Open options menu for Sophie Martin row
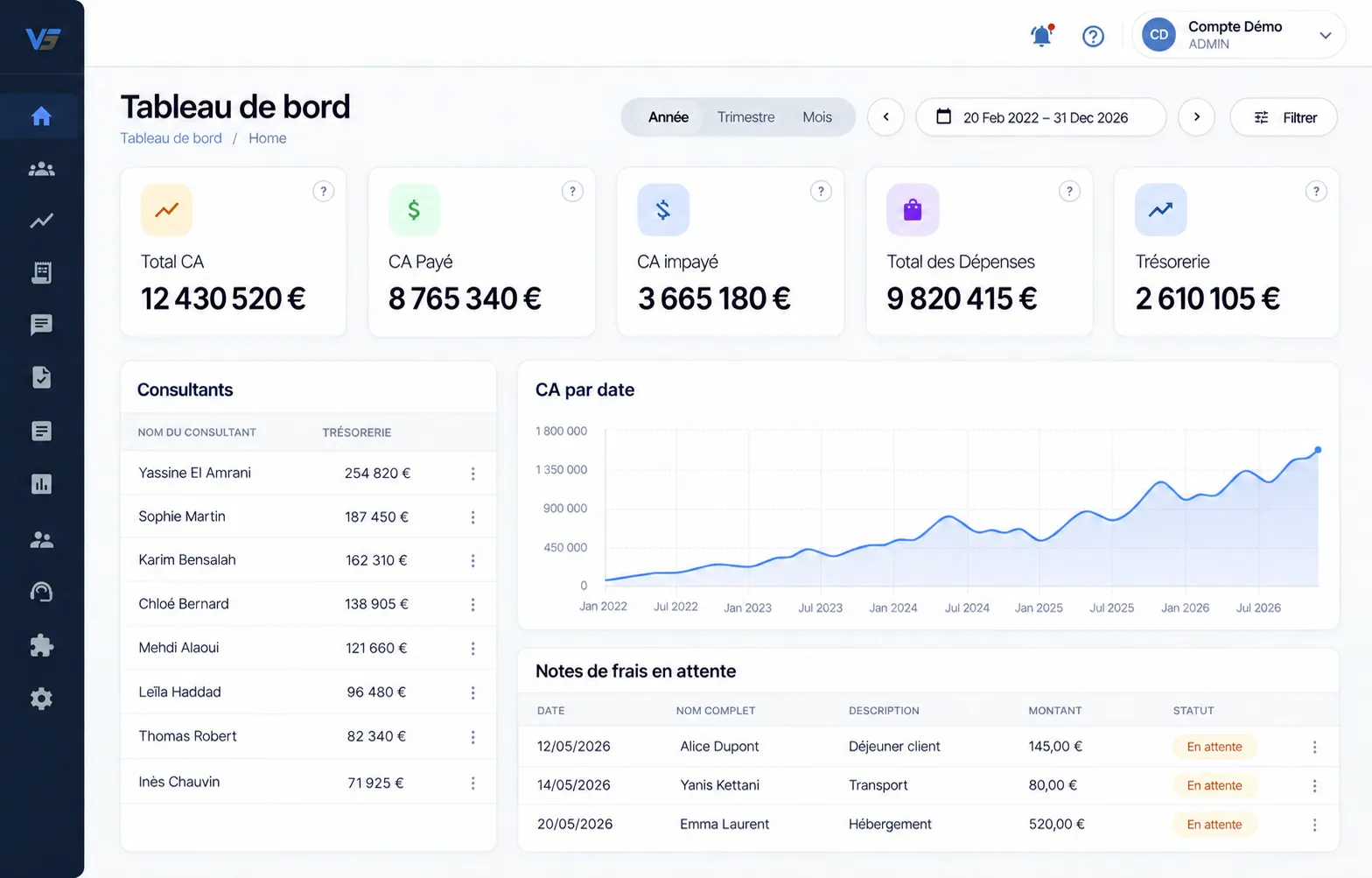 tap(473, 517)
